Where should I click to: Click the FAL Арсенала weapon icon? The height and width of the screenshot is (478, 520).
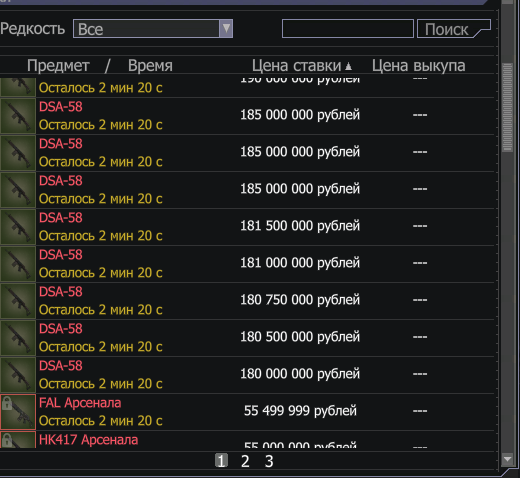pos(18,412)
